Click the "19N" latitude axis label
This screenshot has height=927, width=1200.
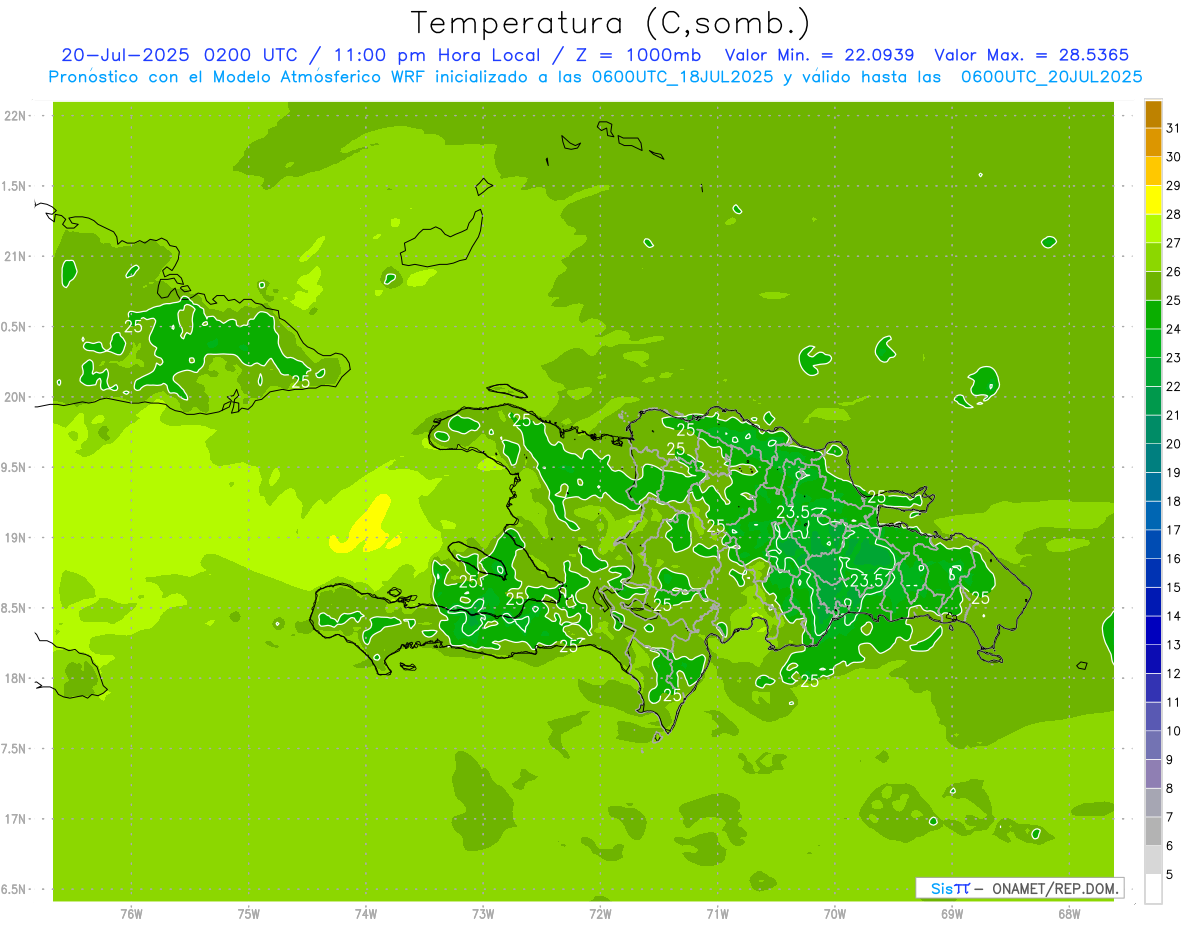(17, 537)
